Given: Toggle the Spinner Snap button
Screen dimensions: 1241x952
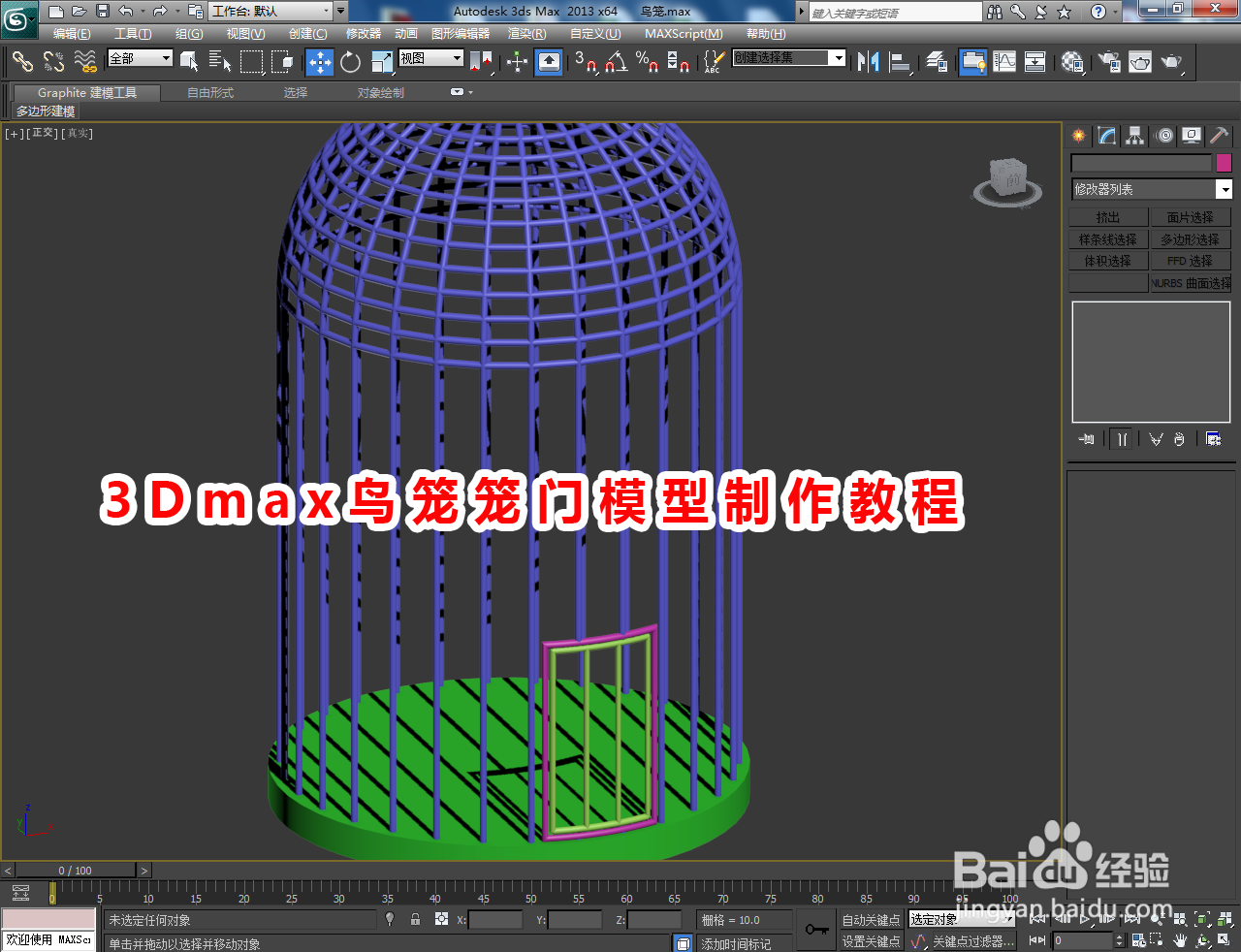Looking at the screenshot, I should point(679,62).
